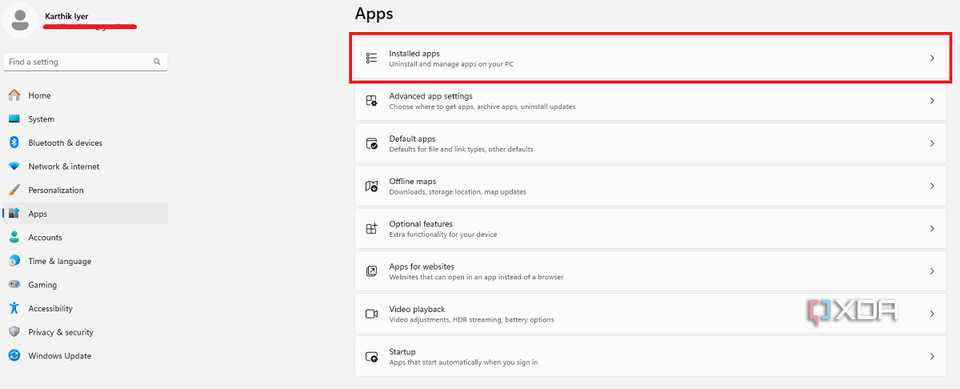Screen dimensions: 960x389
Task: Open Installed apps
Action: point(650,58)
